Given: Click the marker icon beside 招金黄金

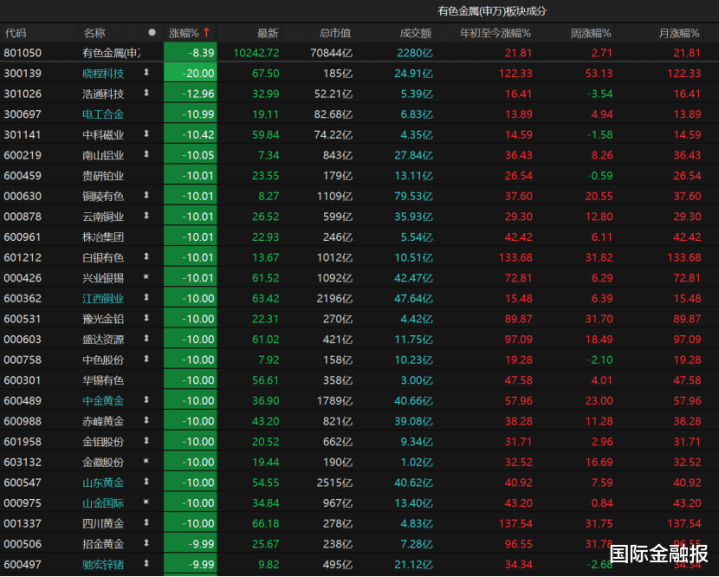Looking at the screenshot, I should [x=146, y=543].
